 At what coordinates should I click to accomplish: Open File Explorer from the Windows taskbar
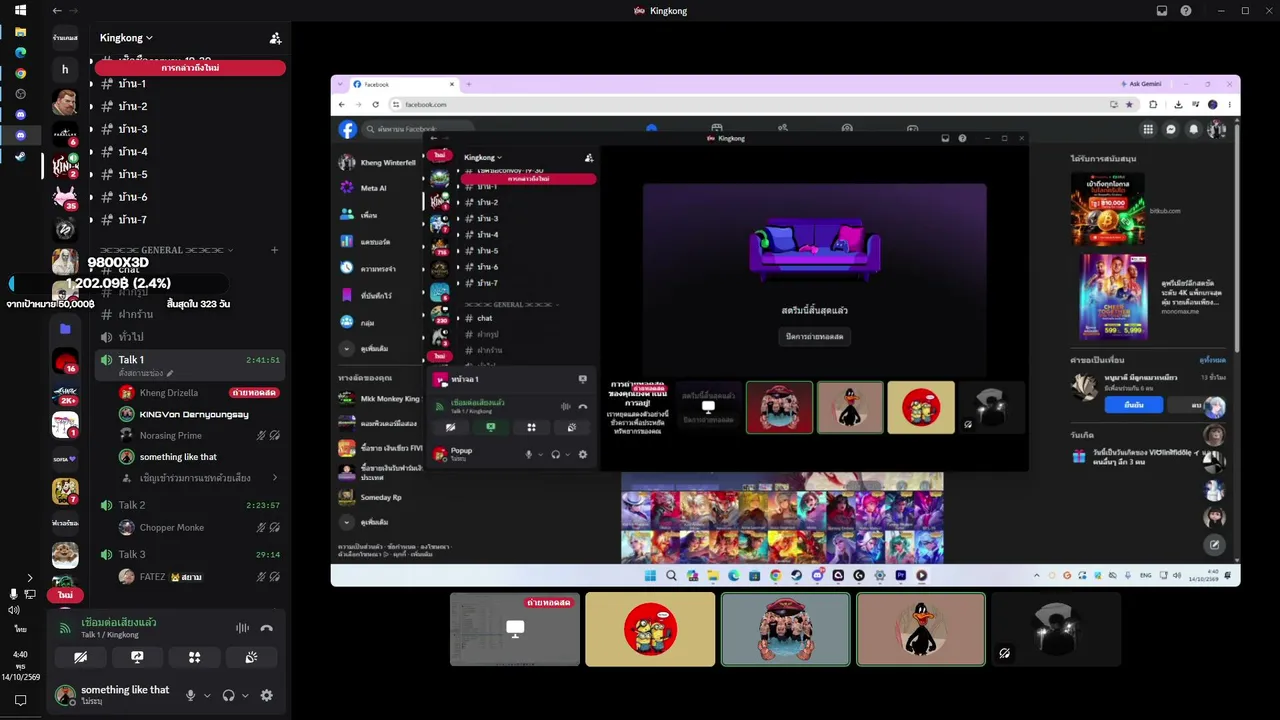[x=21, y=32]
